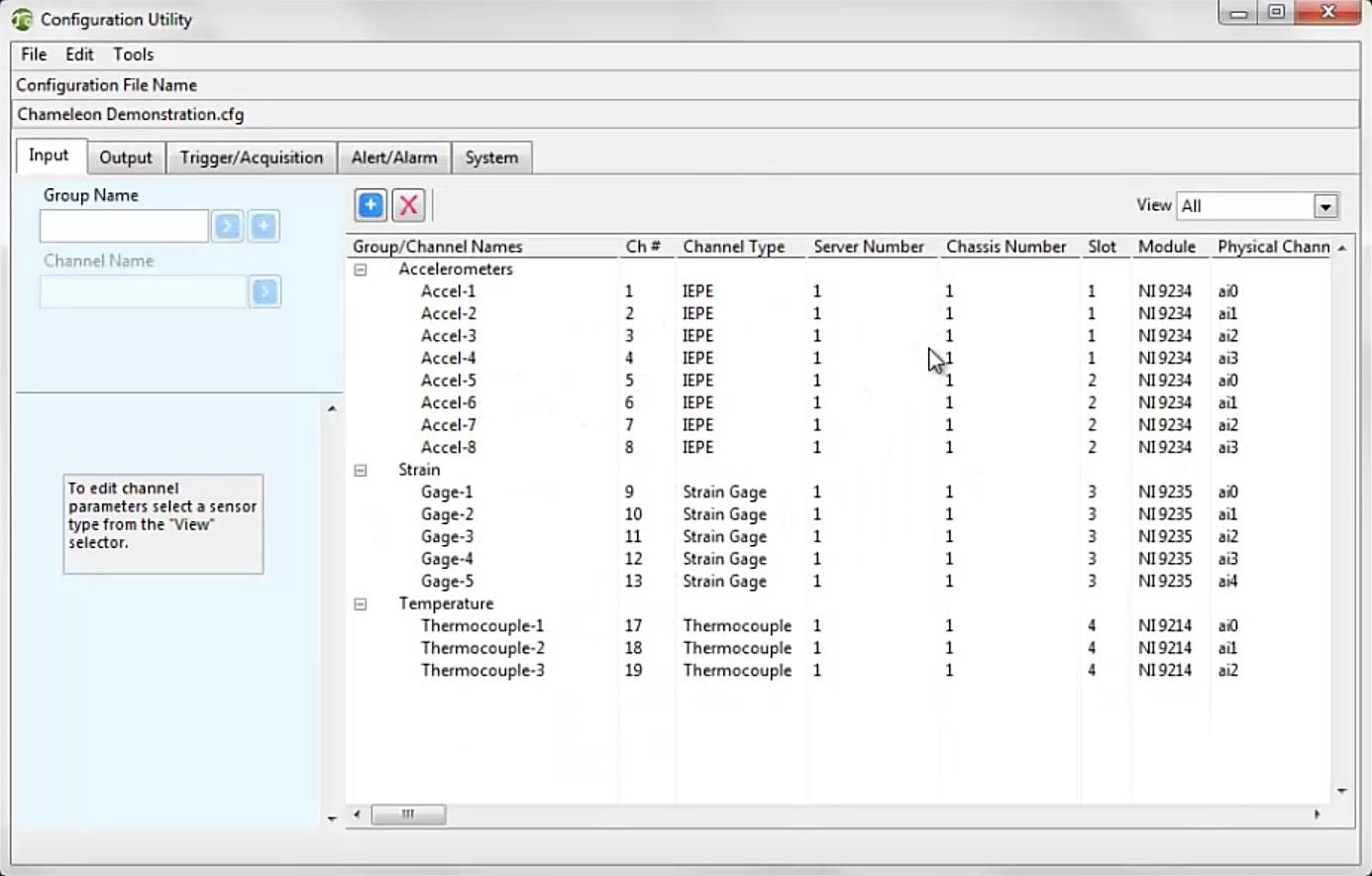
Task: Switch to the Alert/Alarm tab
Action: point(394,158)
